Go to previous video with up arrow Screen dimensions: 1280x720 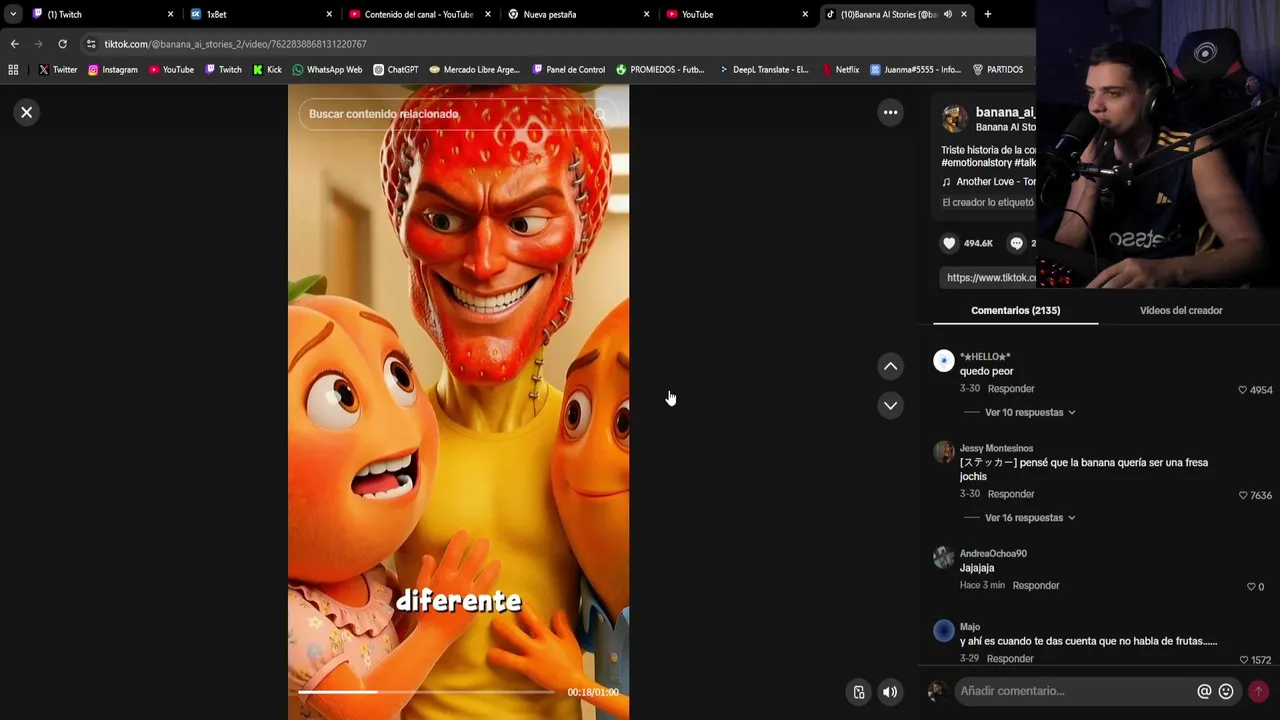pyautogui.click(x=890, y=366)
